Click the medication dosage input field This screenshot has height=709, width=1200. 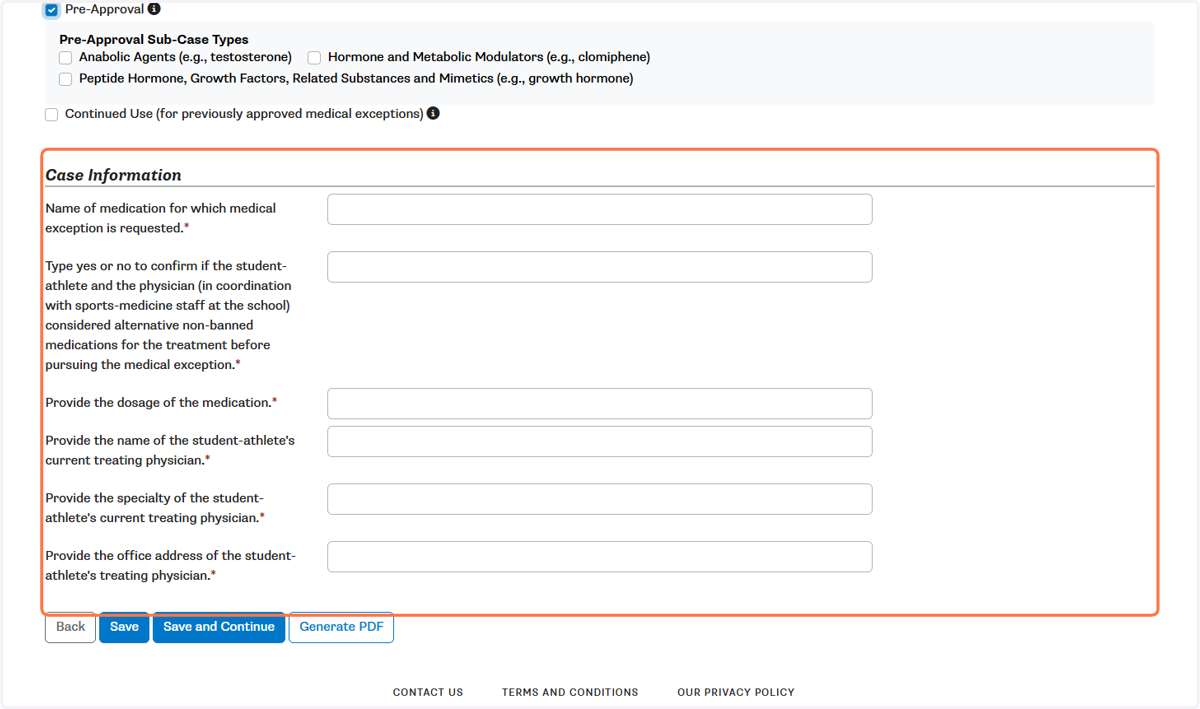tap(600, 404)
